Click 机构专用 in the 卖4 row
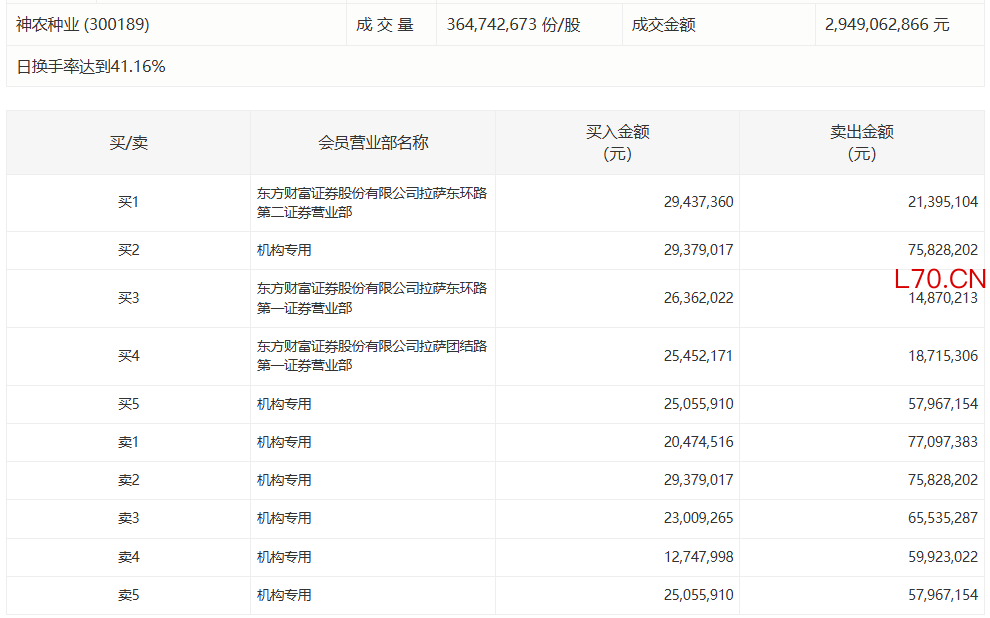Viewport: 990px width, 618px height. 284,557
